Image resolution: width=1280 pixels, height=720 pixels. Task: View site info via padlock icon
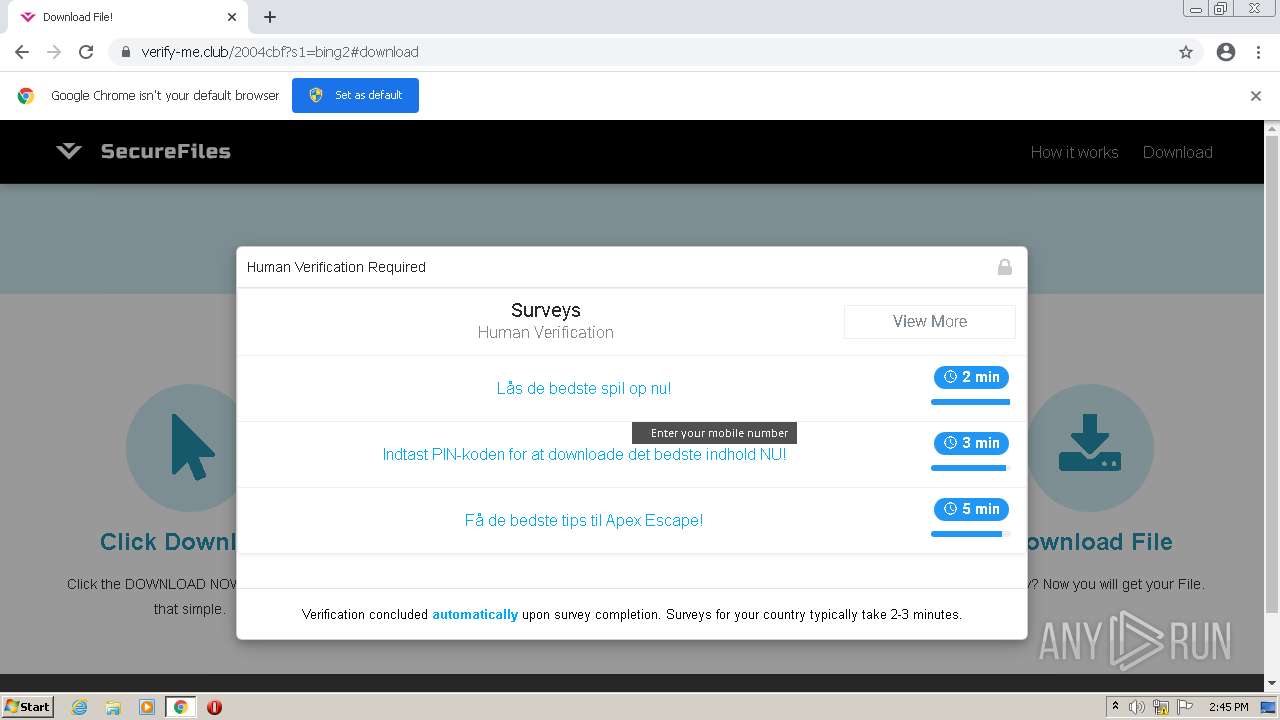coord(125,52)
